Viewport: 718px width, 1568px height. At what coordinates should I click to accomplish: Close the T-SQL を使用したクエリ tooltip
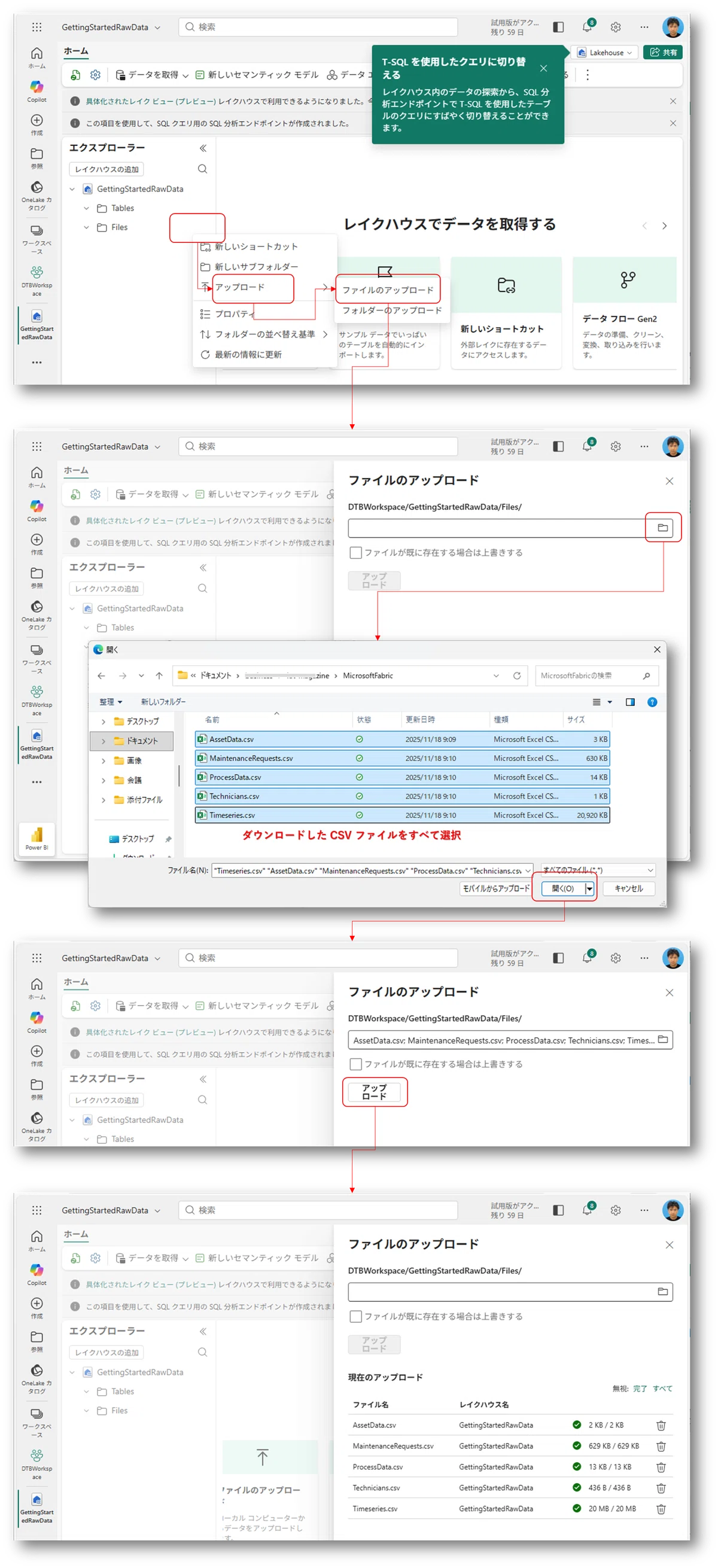click(x=543, y=68)
